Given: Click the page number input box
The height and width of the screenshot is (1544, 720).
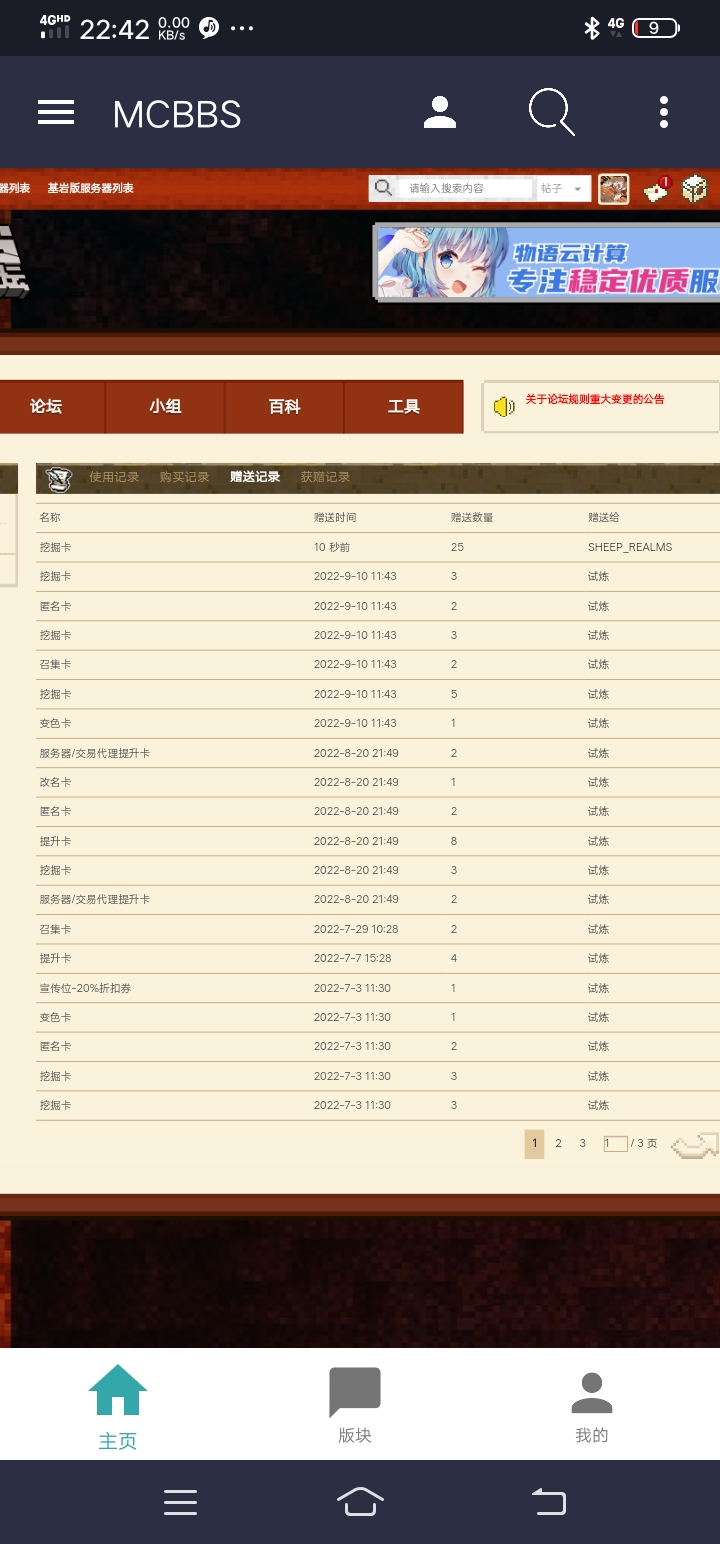Looking at the screenshot, I should coord(615,1143).
